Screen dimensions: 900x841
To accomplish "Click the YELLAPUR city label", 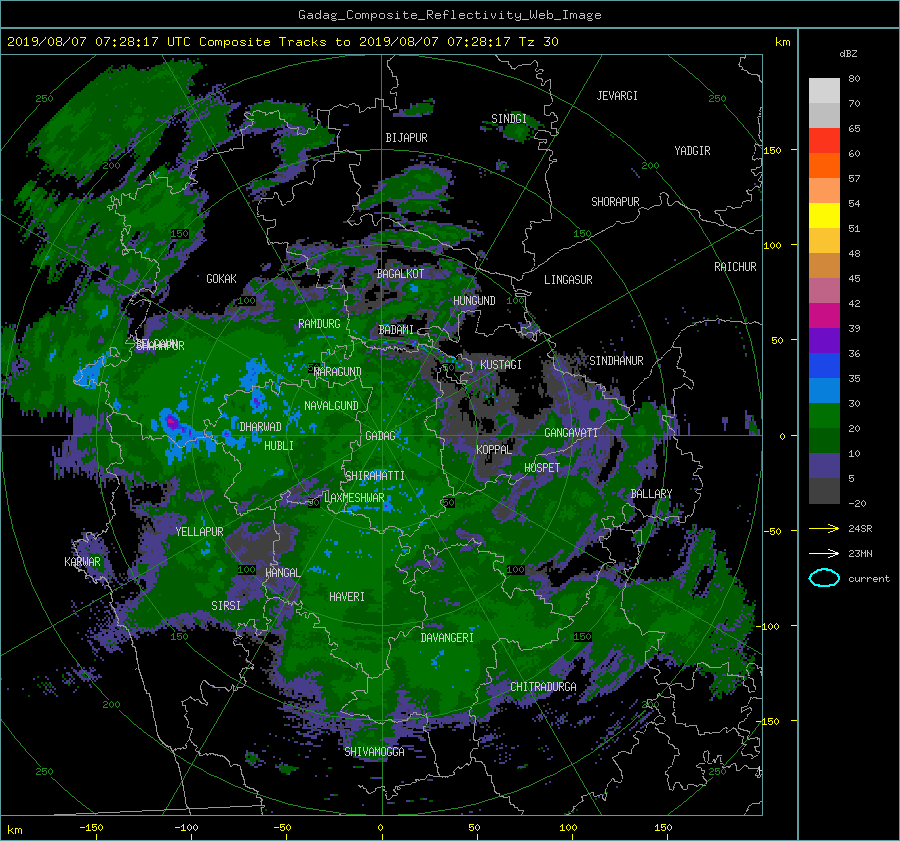I will (x=199, y=532).
